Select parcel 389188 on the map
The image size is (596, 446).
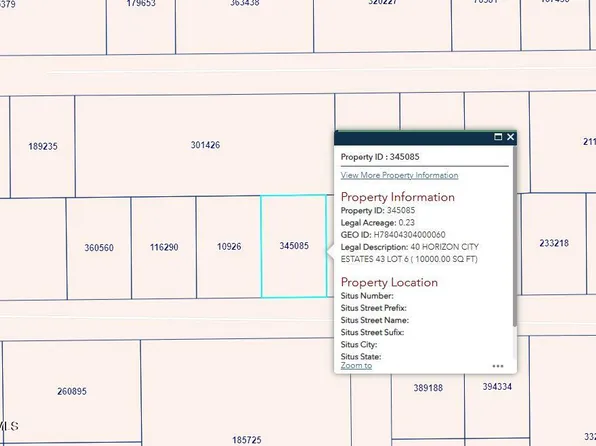click(428, 388)
